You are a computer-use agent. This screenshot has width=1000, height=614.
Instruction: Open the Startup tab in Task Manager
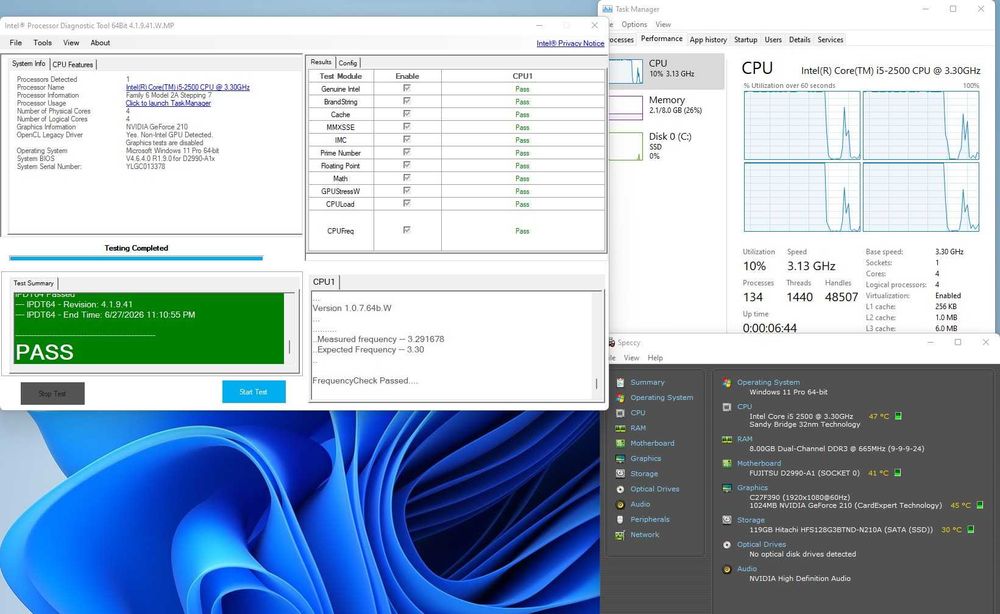click(x=746, y=40)
